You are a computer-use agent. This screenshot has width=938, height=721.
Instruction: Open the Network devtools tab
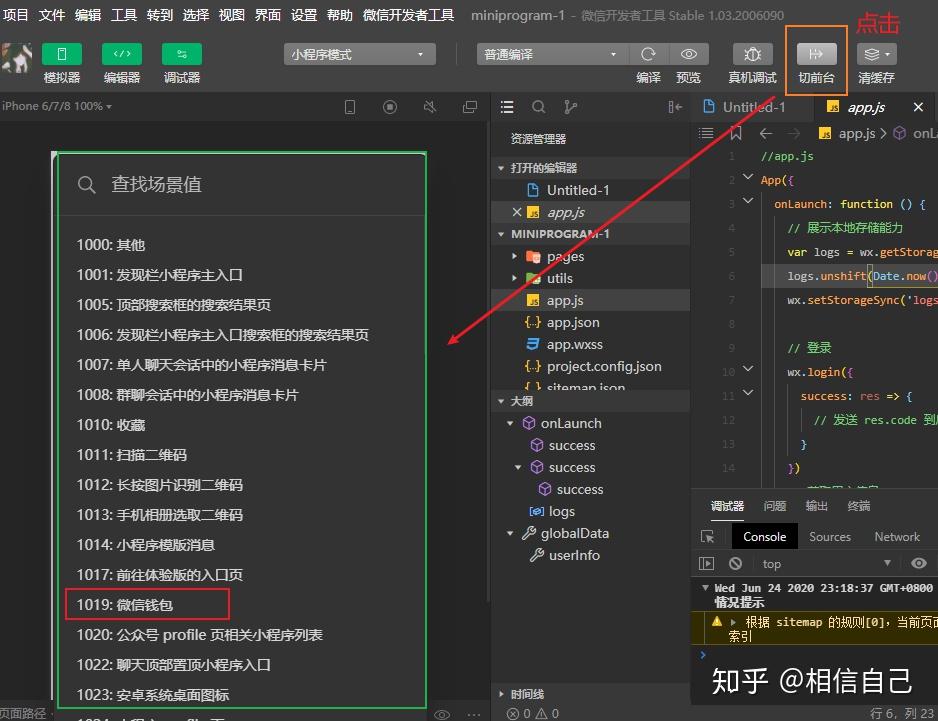click(897, 537)
